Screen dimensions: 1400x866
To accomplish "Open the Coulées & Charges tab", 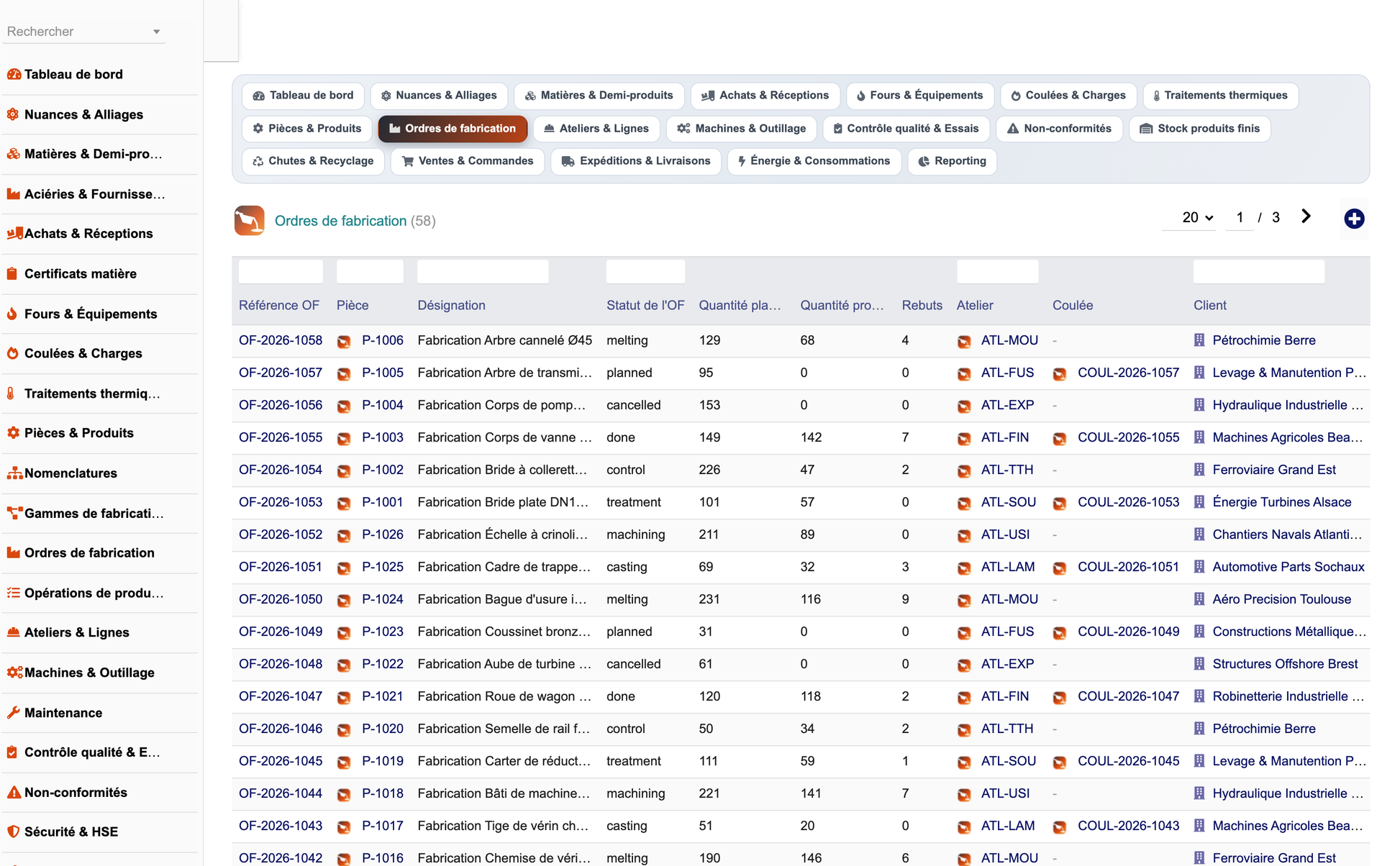I will [x=1068, y=96].
